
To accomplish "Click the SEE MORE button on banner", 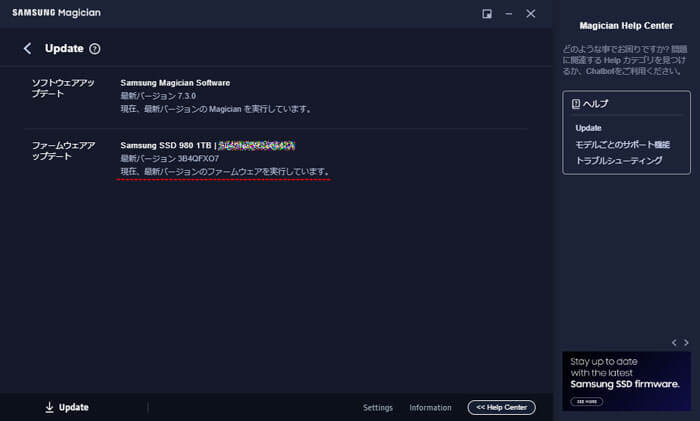I will coord(587,401).
